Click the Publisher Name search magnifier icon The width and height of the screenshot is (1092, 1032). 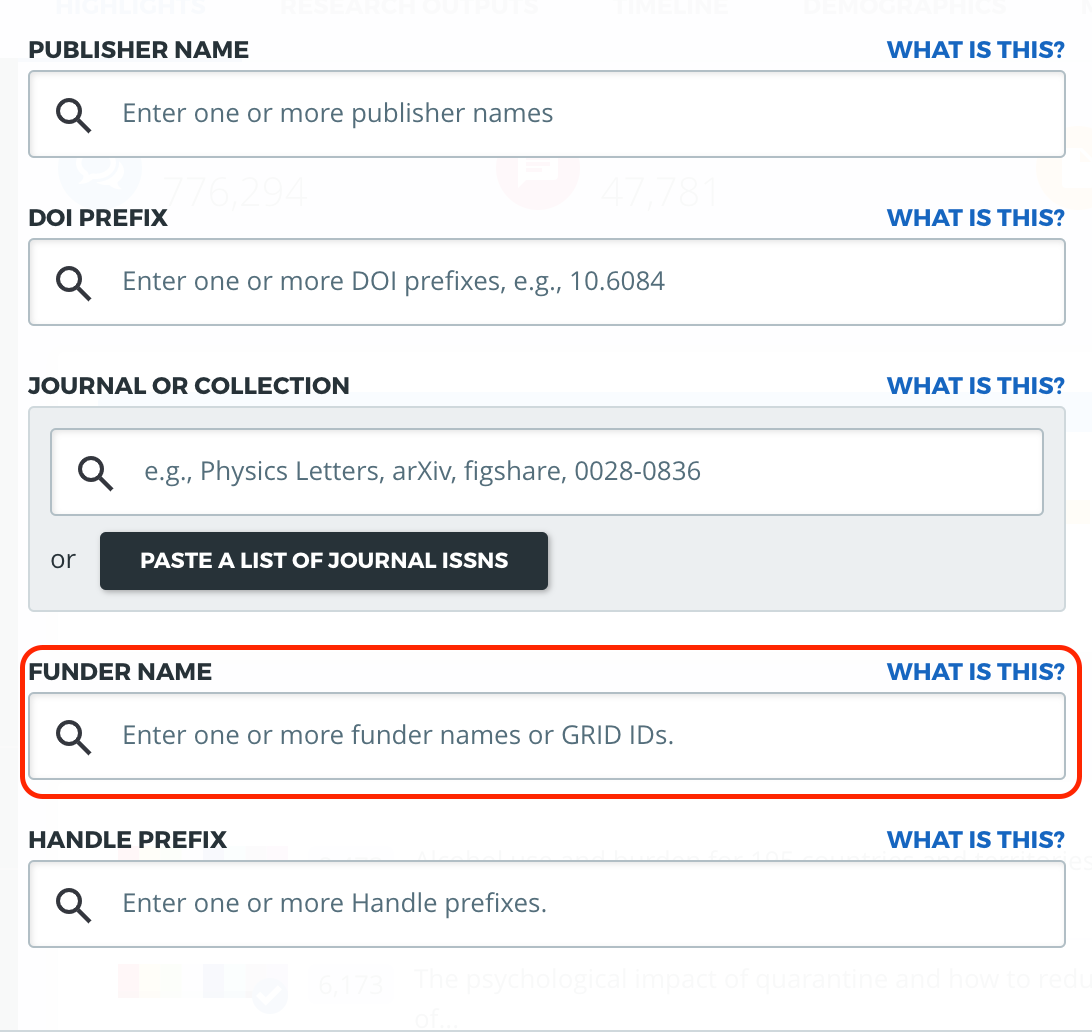click(73, 114)
